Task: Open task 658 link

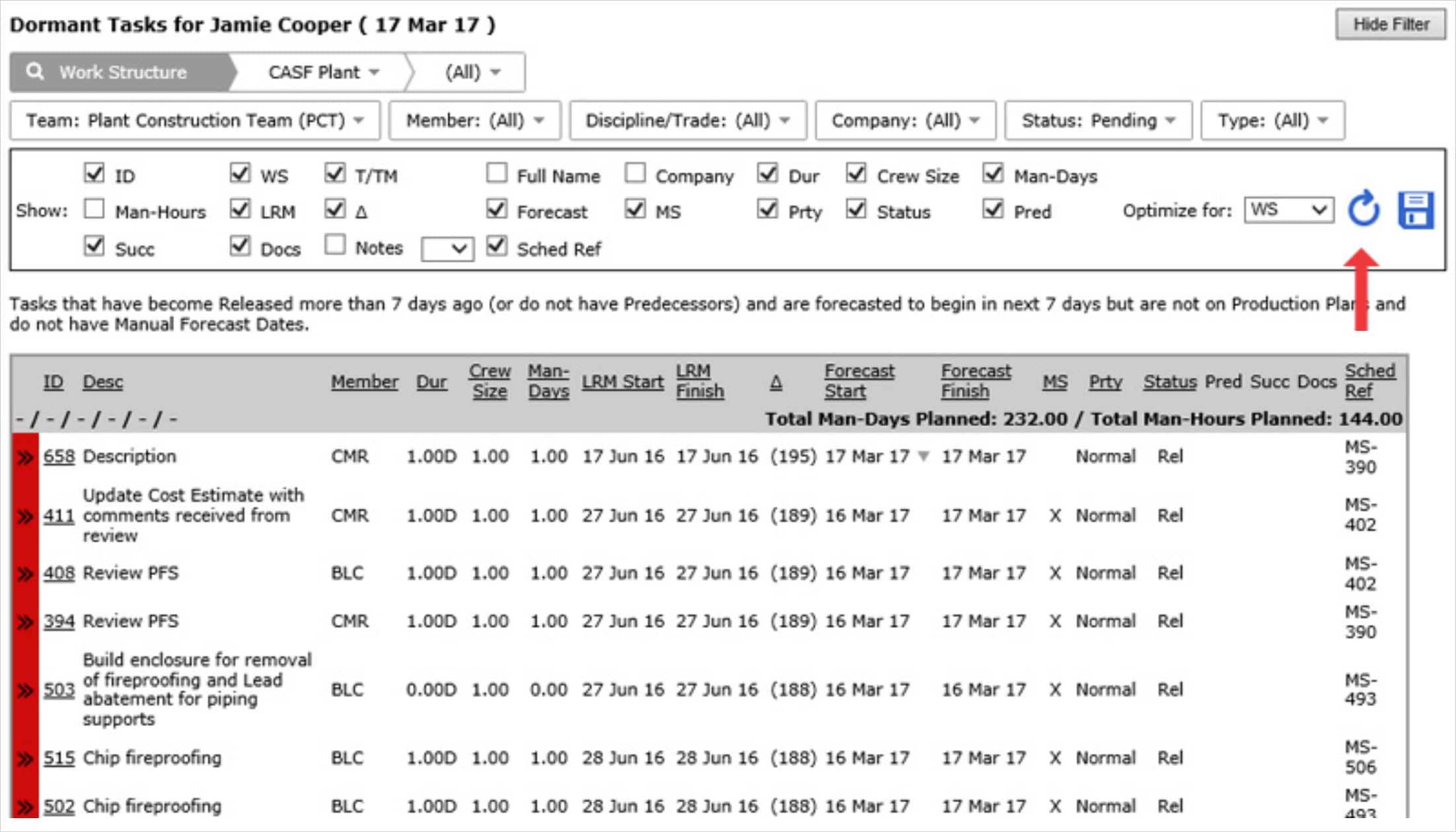Action: [x=59, y=456]
